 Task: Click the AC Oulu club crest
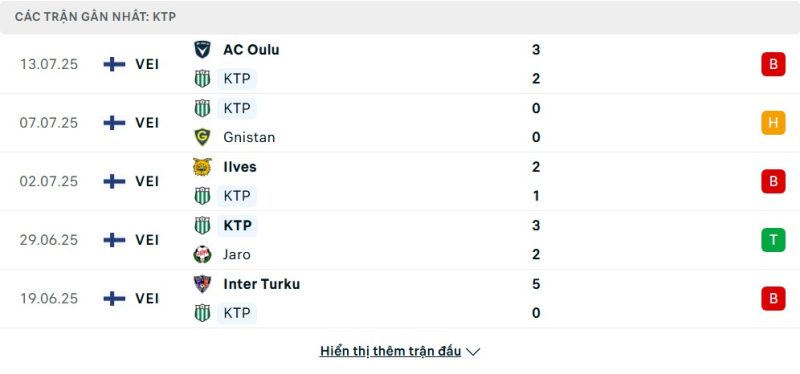tap(203, 49)
